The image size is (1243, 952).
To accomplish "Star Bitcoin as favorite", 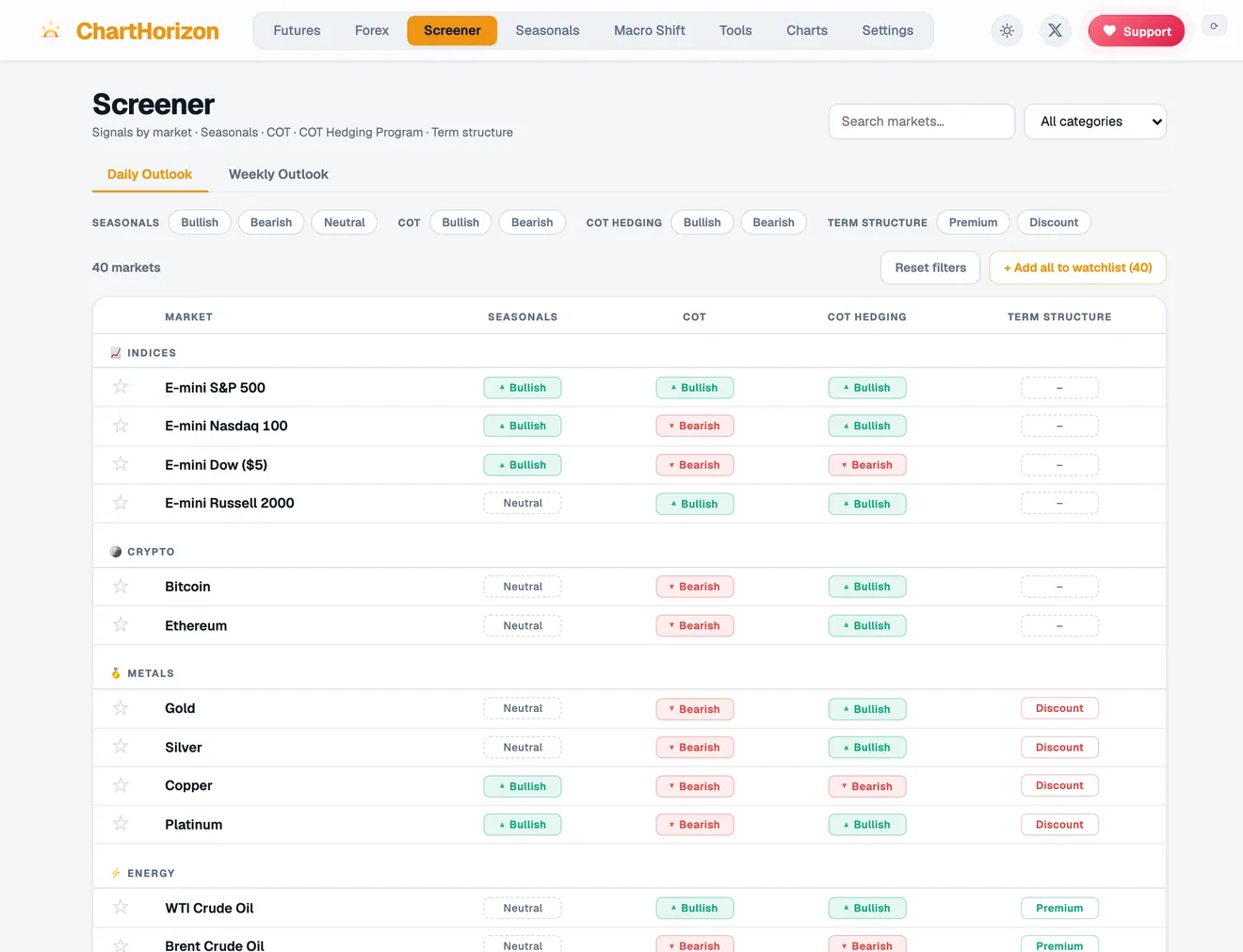I will (x=121, y=587).
